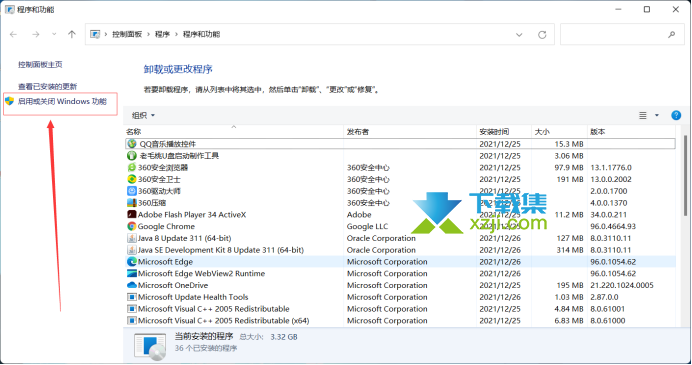Go up one folder level arrow
Screen dimensions: 692x365
click(x=71, y=34)
